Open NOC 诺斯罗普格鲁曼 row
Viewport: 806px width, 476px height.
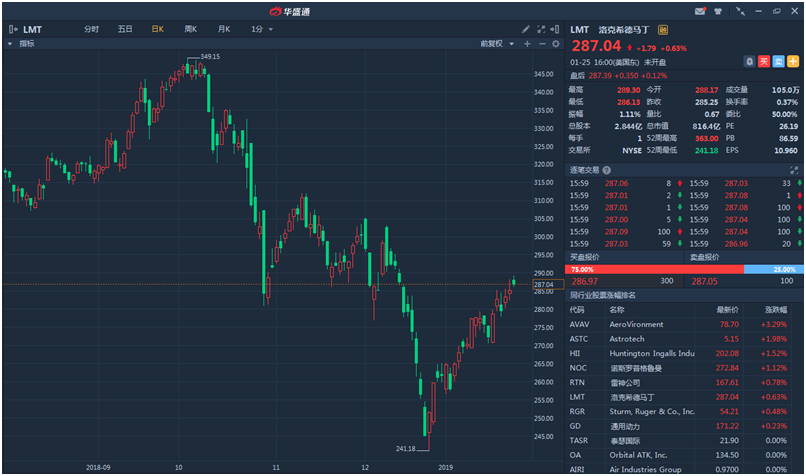(684, 368)
